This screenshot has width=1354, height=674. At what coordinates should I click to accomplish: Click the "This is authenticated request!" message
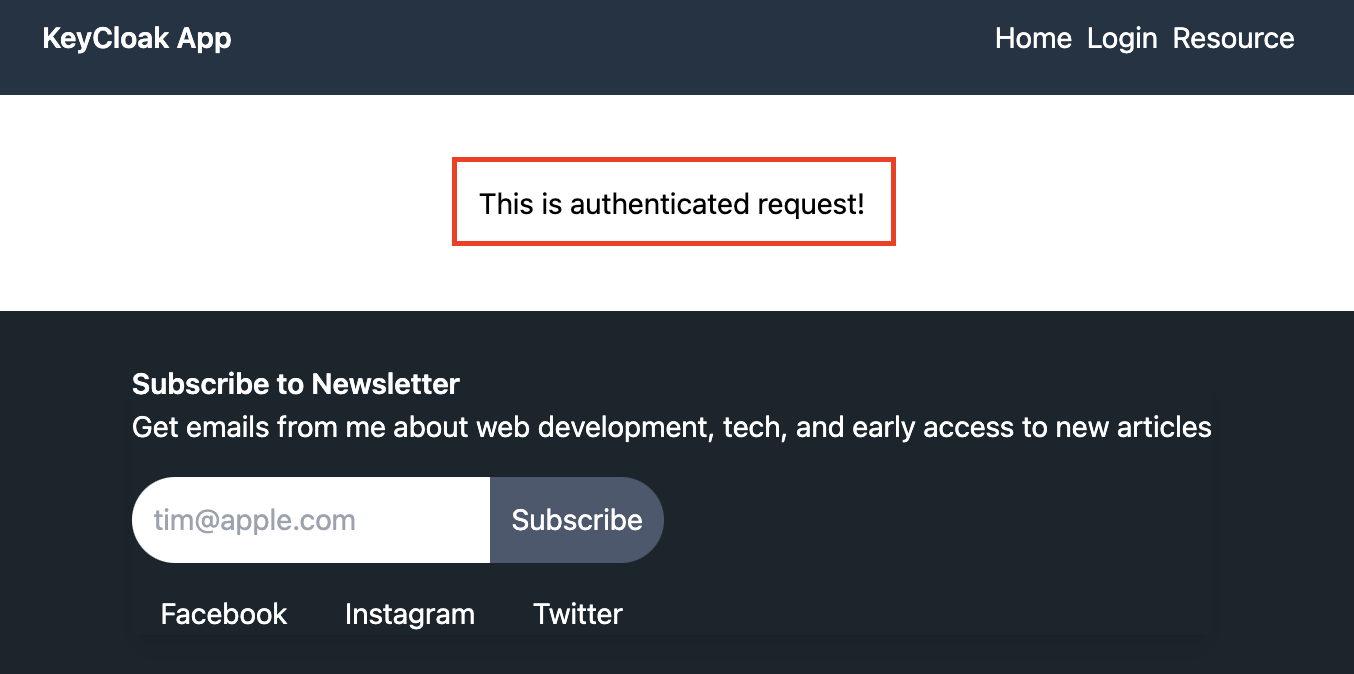click(x=672, y=204)
